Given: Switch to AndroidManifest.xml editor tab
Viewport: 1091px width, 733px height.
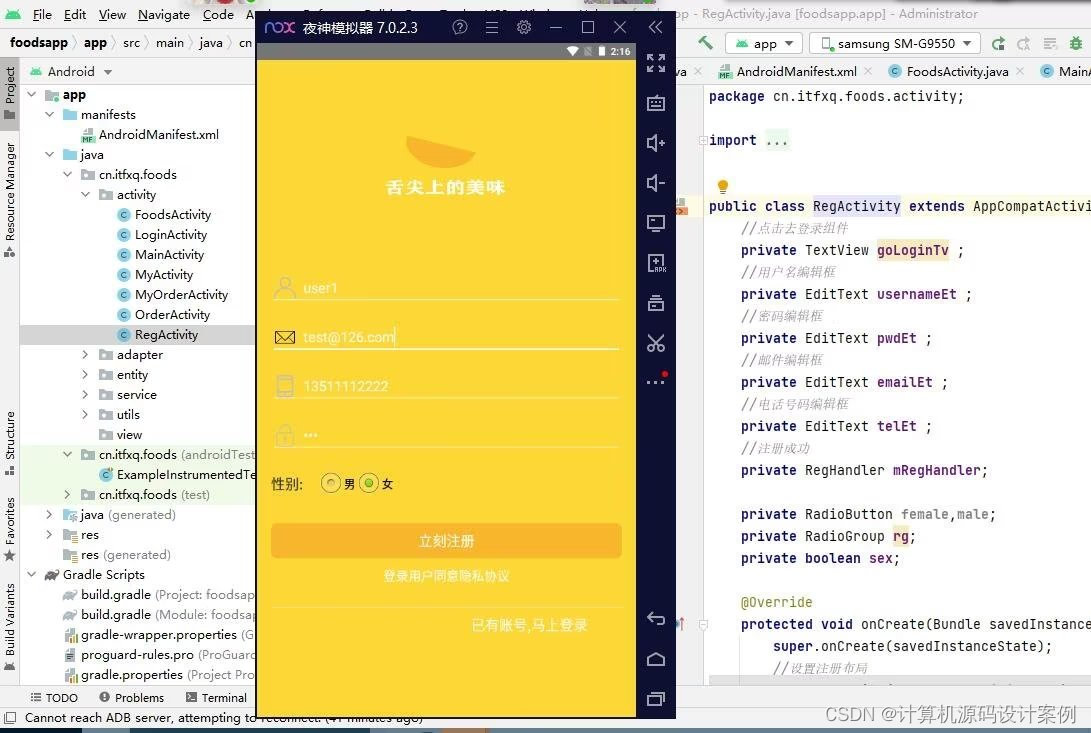Looking at the screenshot, I should 796,72.
